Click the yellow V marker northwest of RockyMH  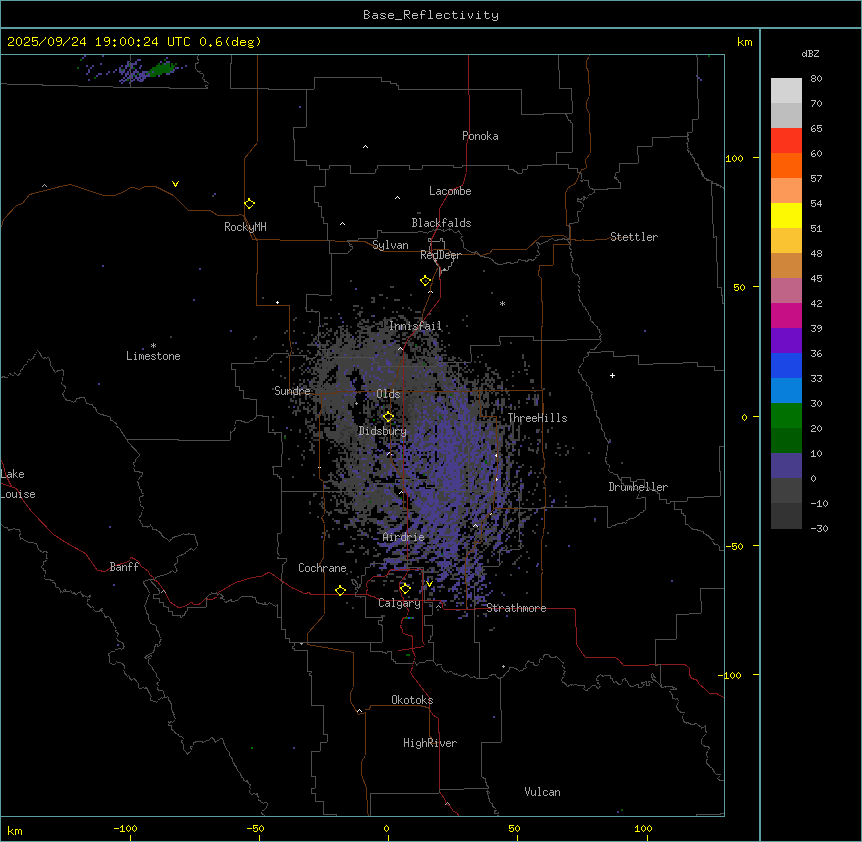pyautogui.click(x=175, y=184)
